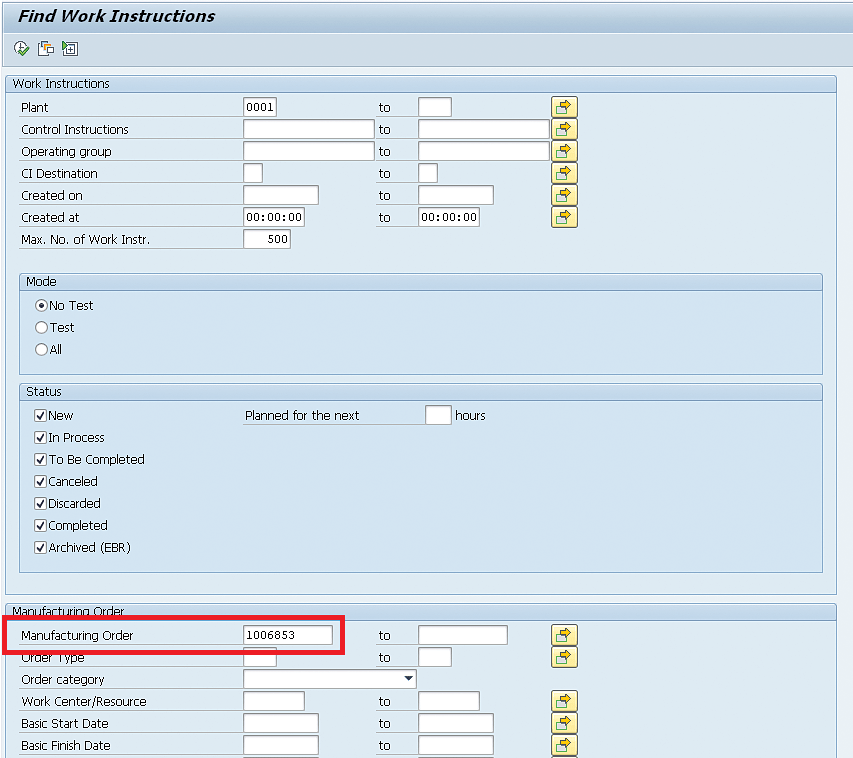
Task: Open multiple selection for Manufacturing Order
Action: [x=564, y=635]
